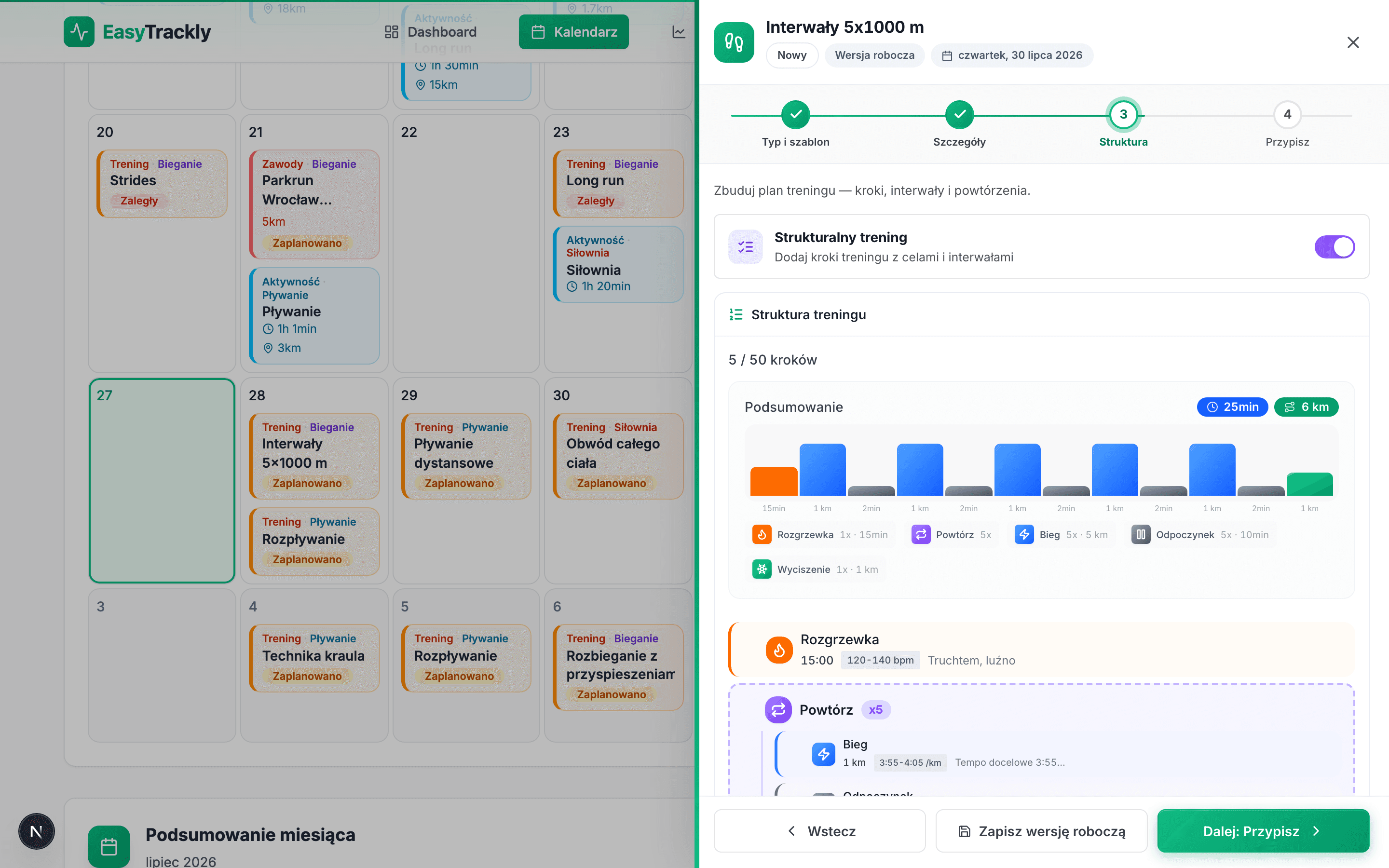Open the Dashboard menu item
1389x868 pixels.
tap(431, 32)
